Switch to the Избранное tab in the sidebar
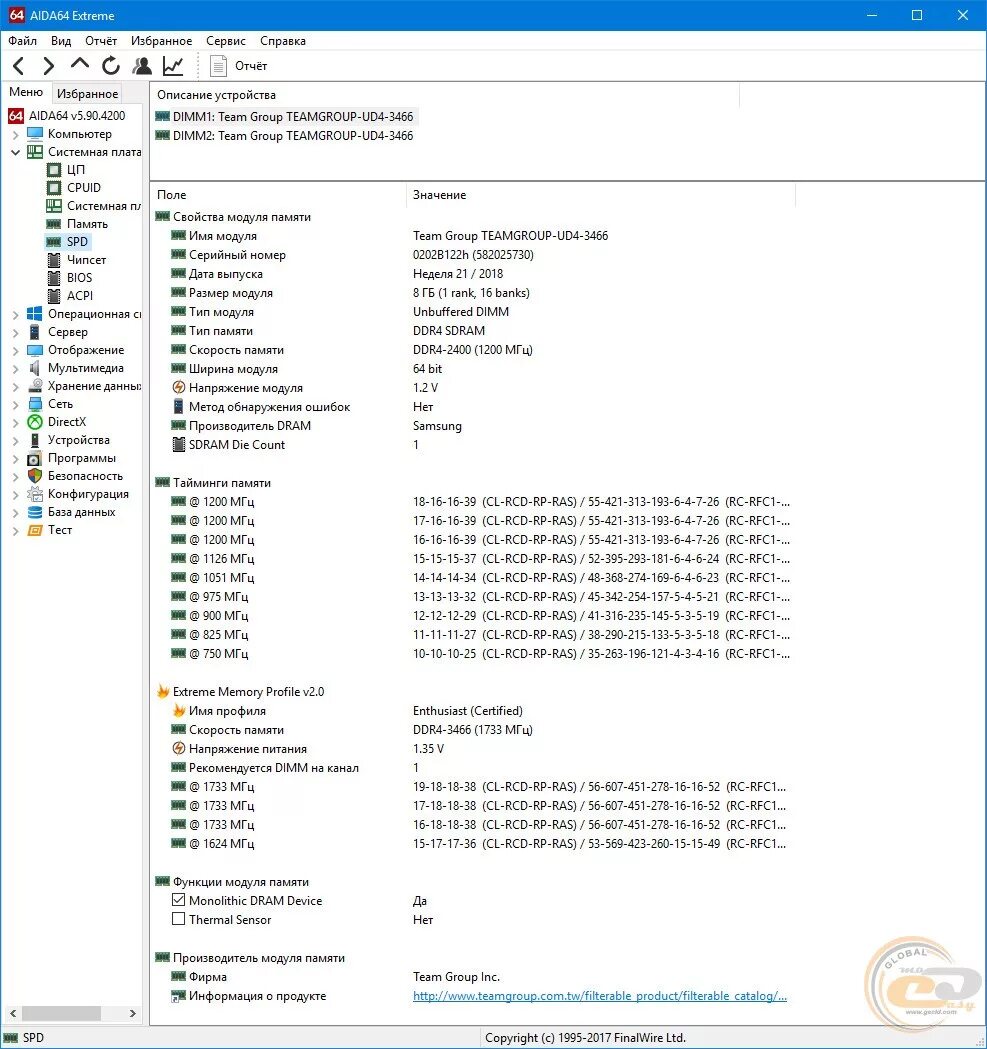The height and width of the screenshot is (1049, 987). (88, 94)
